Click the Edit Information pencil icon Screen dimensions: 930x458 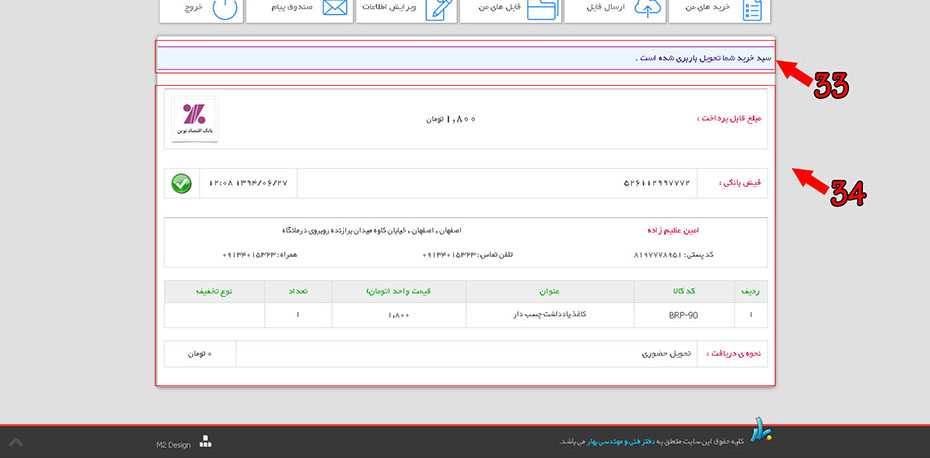[438, 9]
